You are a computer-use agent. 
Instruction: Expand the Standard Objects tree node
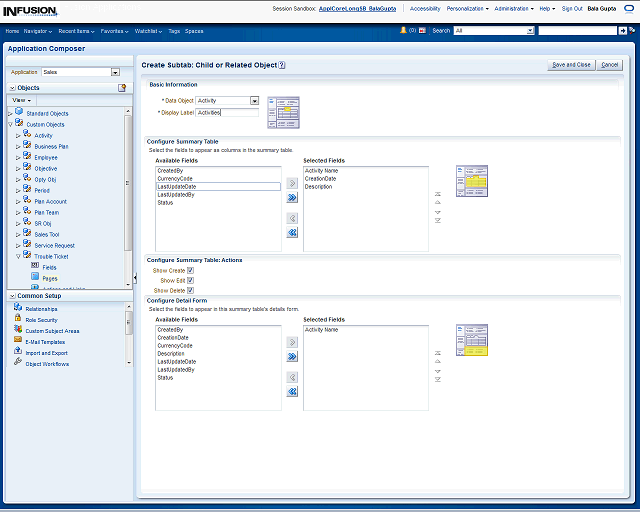click(10, 113)
